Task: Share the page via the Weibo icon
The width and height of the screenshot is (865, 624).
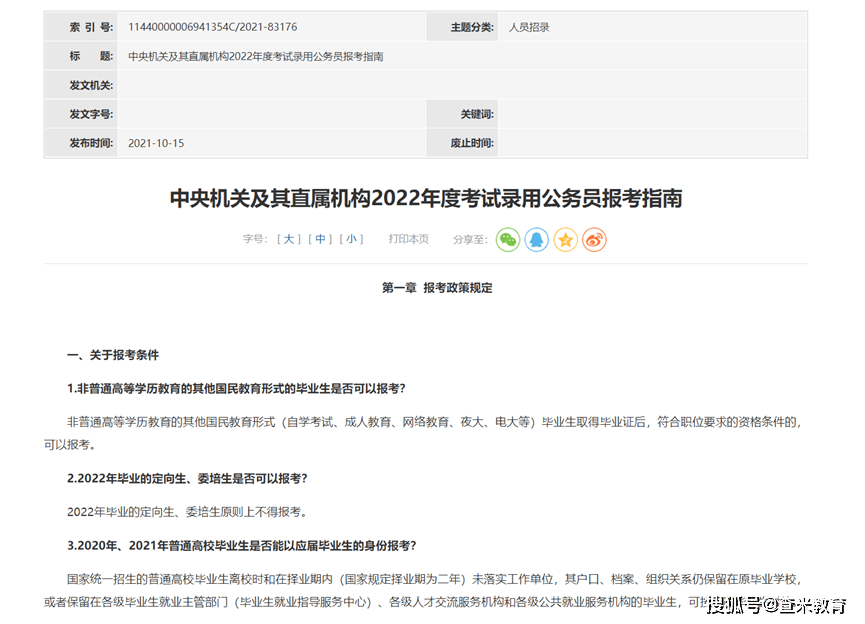Action: point(593,239)
